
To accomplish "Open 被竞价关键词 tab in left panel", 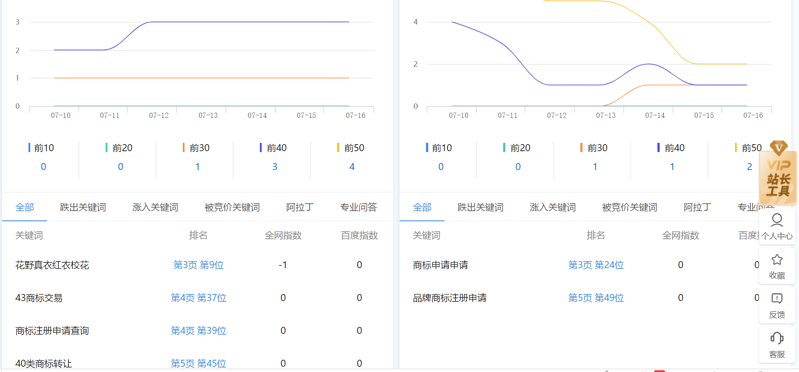I will click(232, 207).
